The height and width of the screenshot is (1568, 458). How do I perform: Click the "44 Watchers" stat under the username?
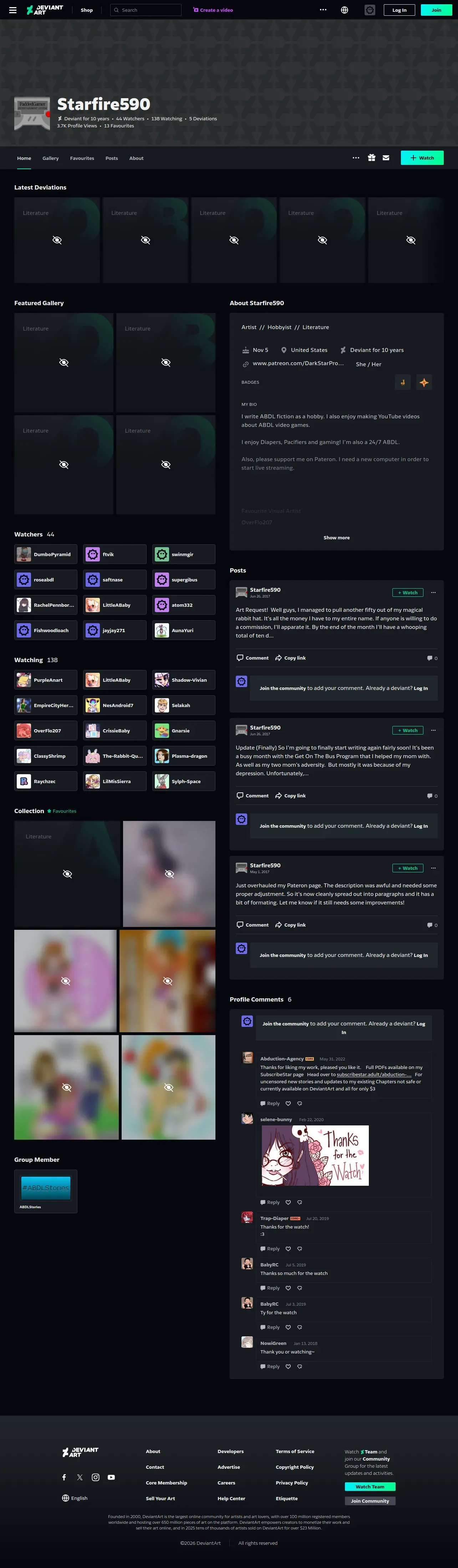pos(130,119)
